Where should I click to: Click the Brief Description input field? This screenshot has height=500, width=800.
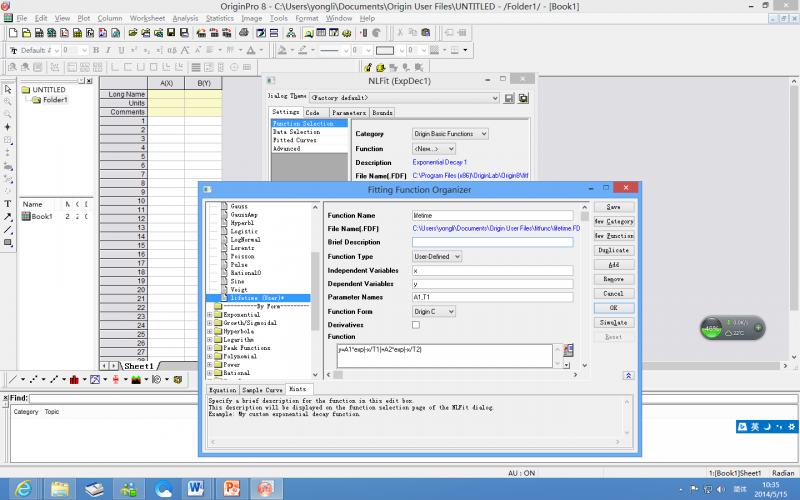492,242
